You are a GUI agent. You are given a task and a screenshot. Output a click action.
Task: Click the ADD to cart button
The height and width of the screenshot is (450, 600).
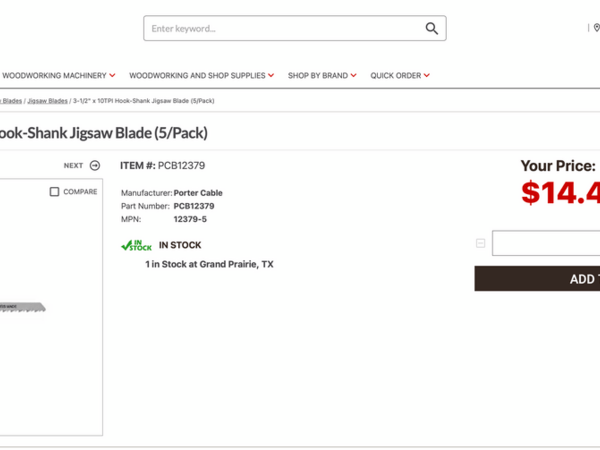coord(538,279)
